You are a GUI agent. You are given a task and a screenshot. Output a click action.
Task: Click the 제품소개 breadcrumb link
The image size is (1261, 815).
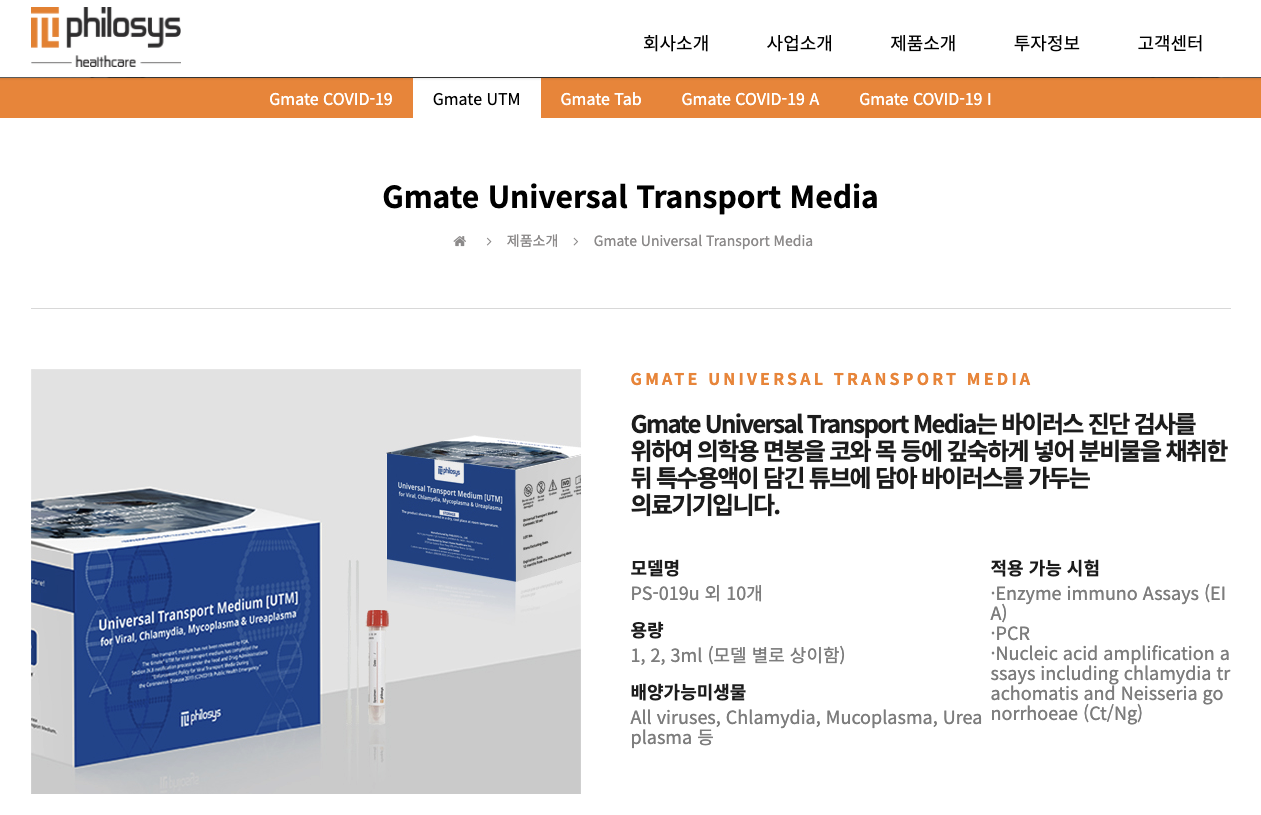tap(532, 241)
